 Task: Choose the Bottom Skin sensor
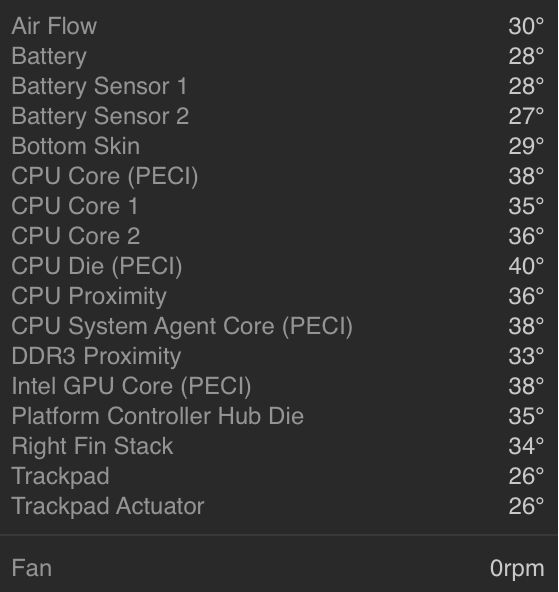click(278, 146)
